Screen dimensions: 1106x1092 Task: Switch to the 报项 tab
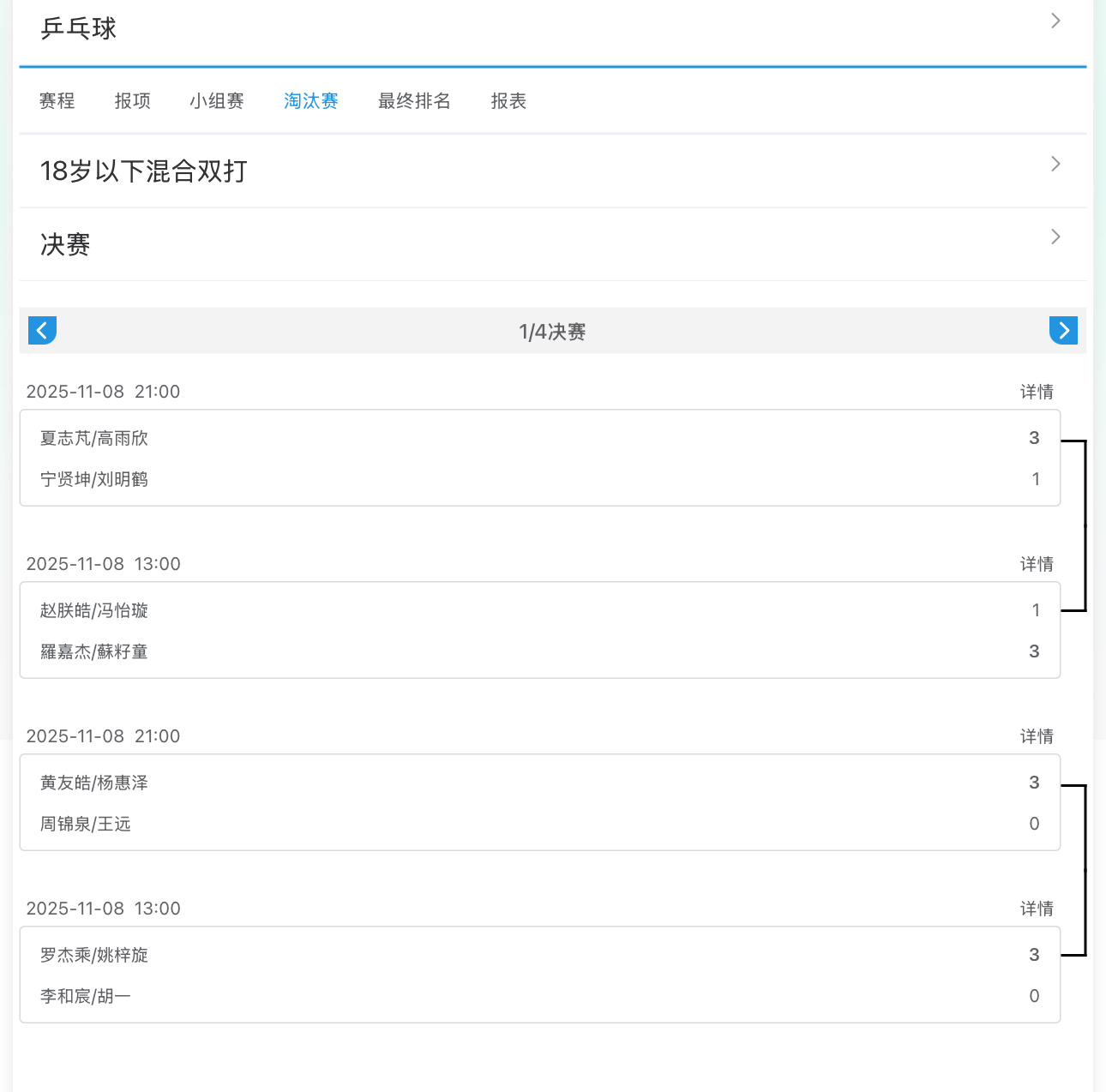[x=132, y=100]
